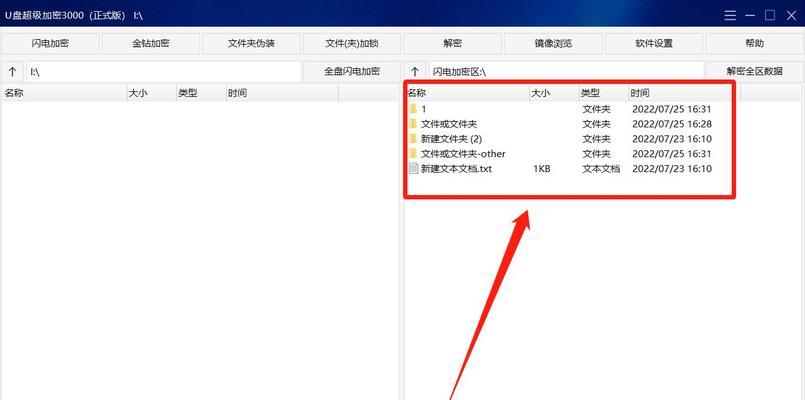This screenshot has width=805, height=400.
Task: Click the 1KB size value
Action: (542, 168)
